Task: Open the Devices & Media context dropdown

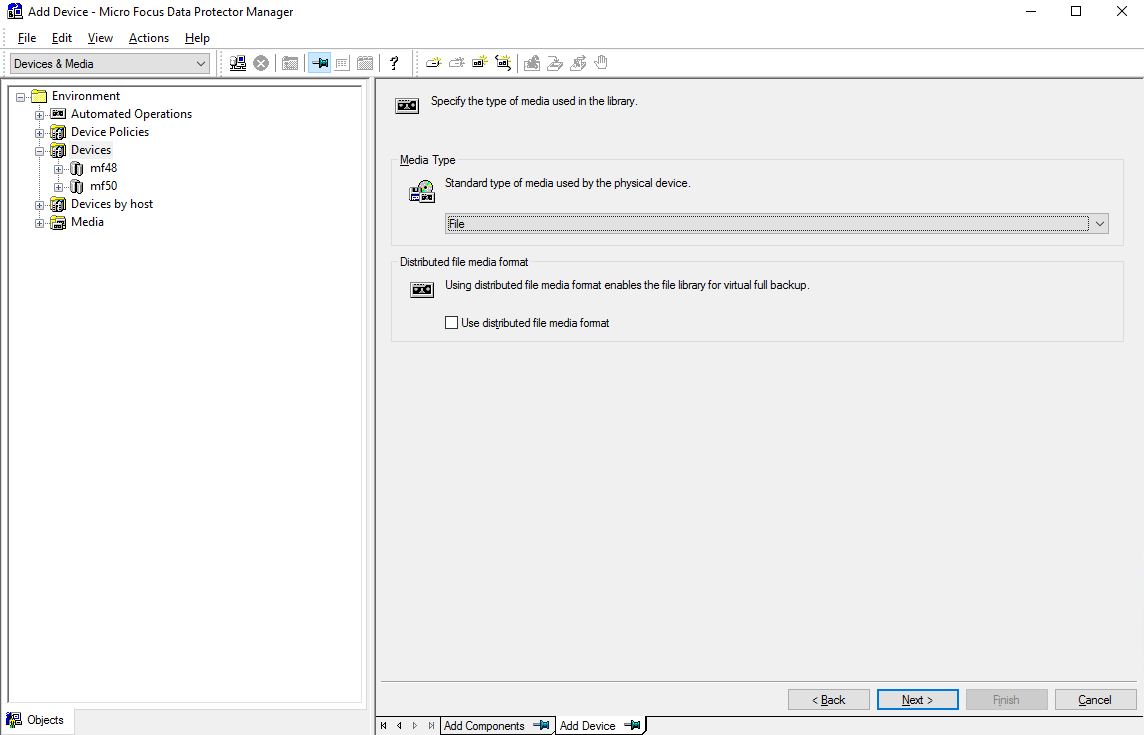Action: (109, 64)
